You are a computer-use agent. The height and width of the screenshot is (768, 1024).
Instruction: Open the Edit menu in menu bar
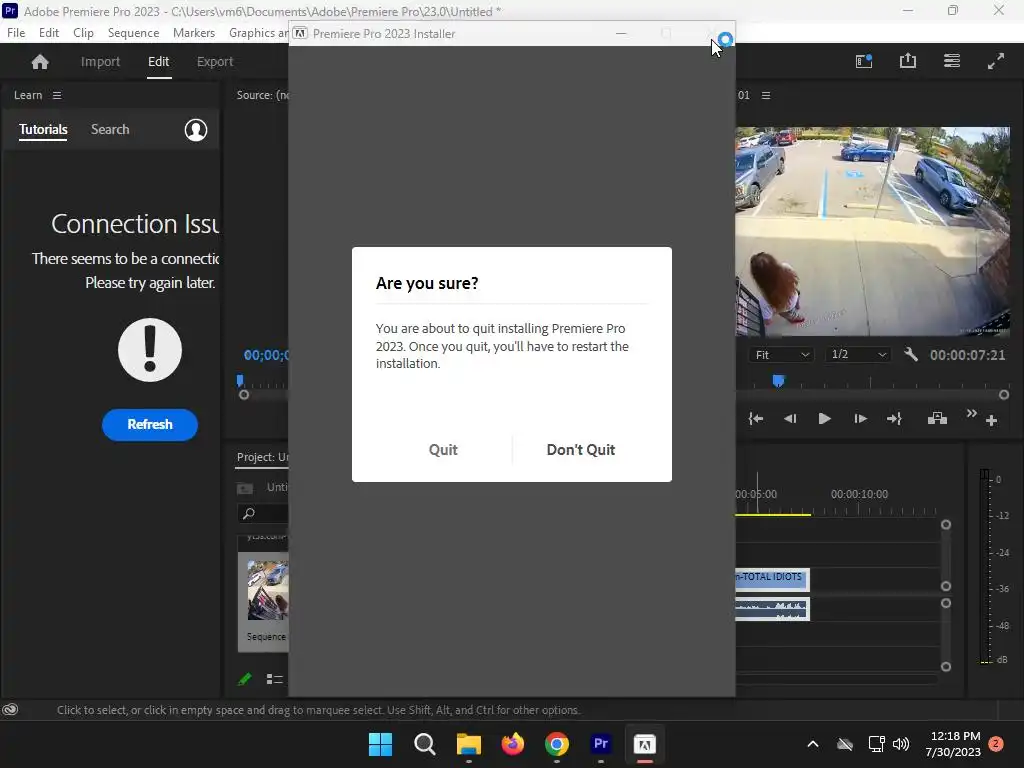click(x=48, y=33)
